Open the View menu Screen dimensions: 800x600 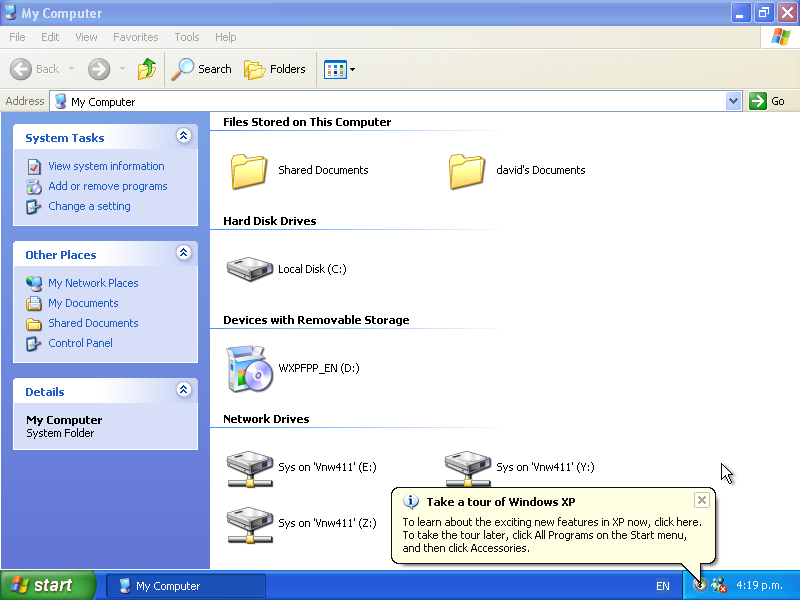(x=86, y=37)
